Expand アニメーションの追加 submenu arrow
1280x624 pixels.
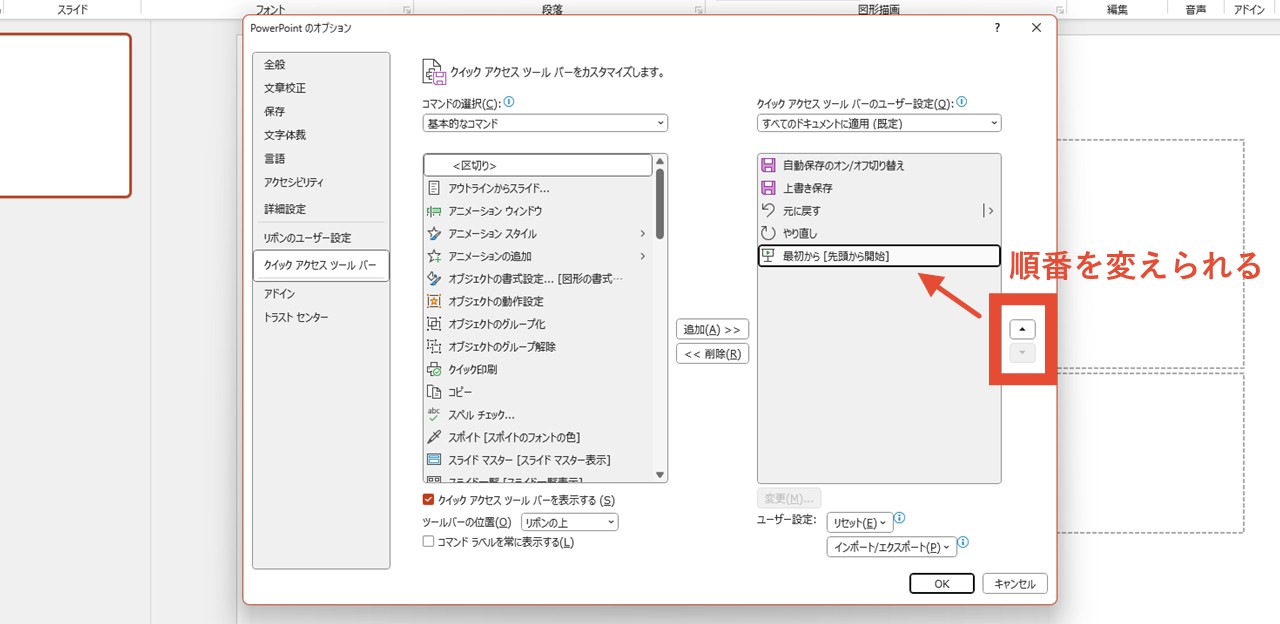click(642, 256)
